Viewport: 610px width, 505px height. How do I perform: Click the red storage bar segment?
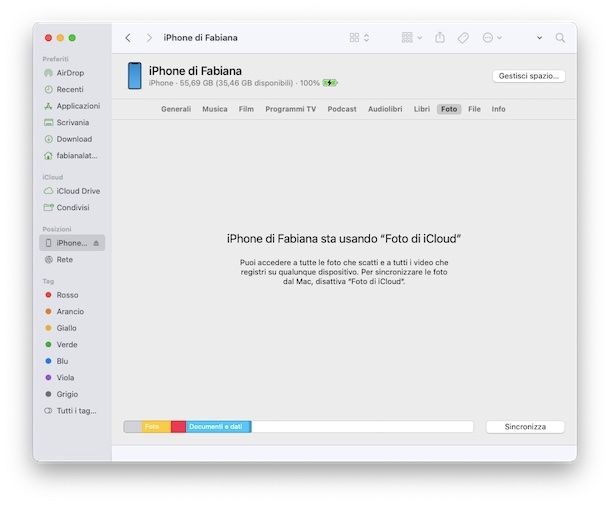point(179,427)
